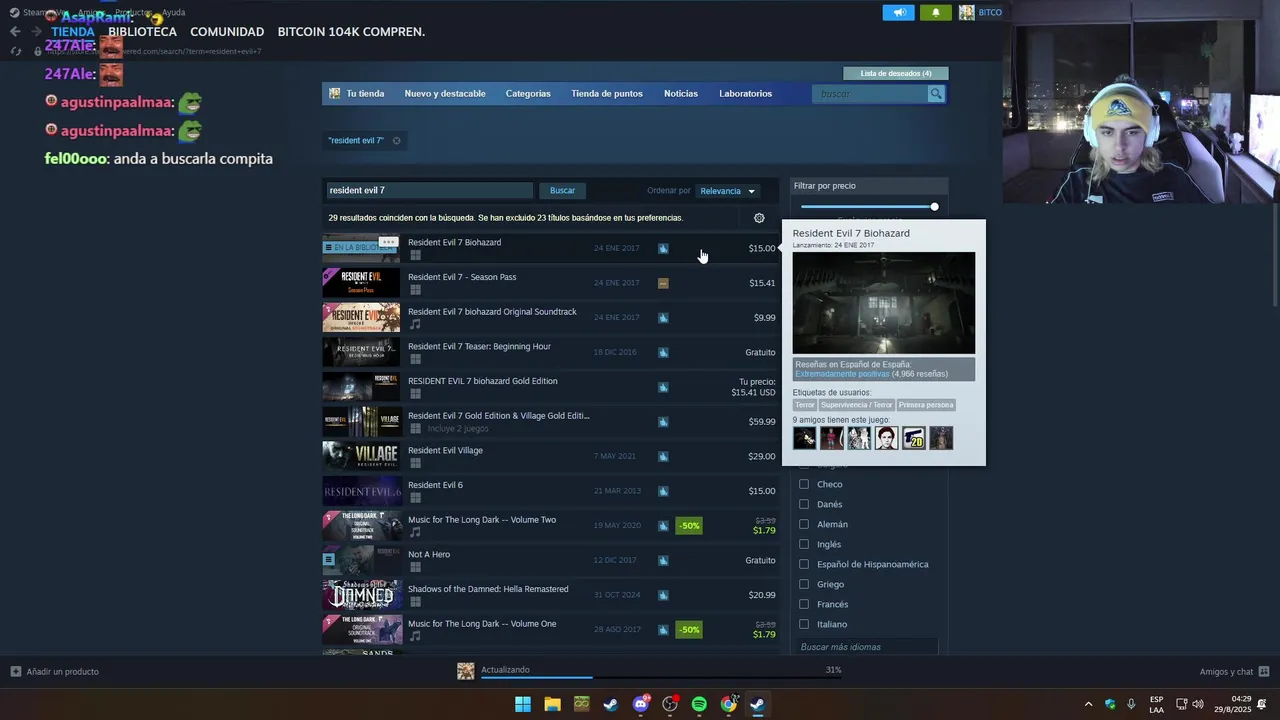Open the Relevancia sort dropdown

pos(727,191)
